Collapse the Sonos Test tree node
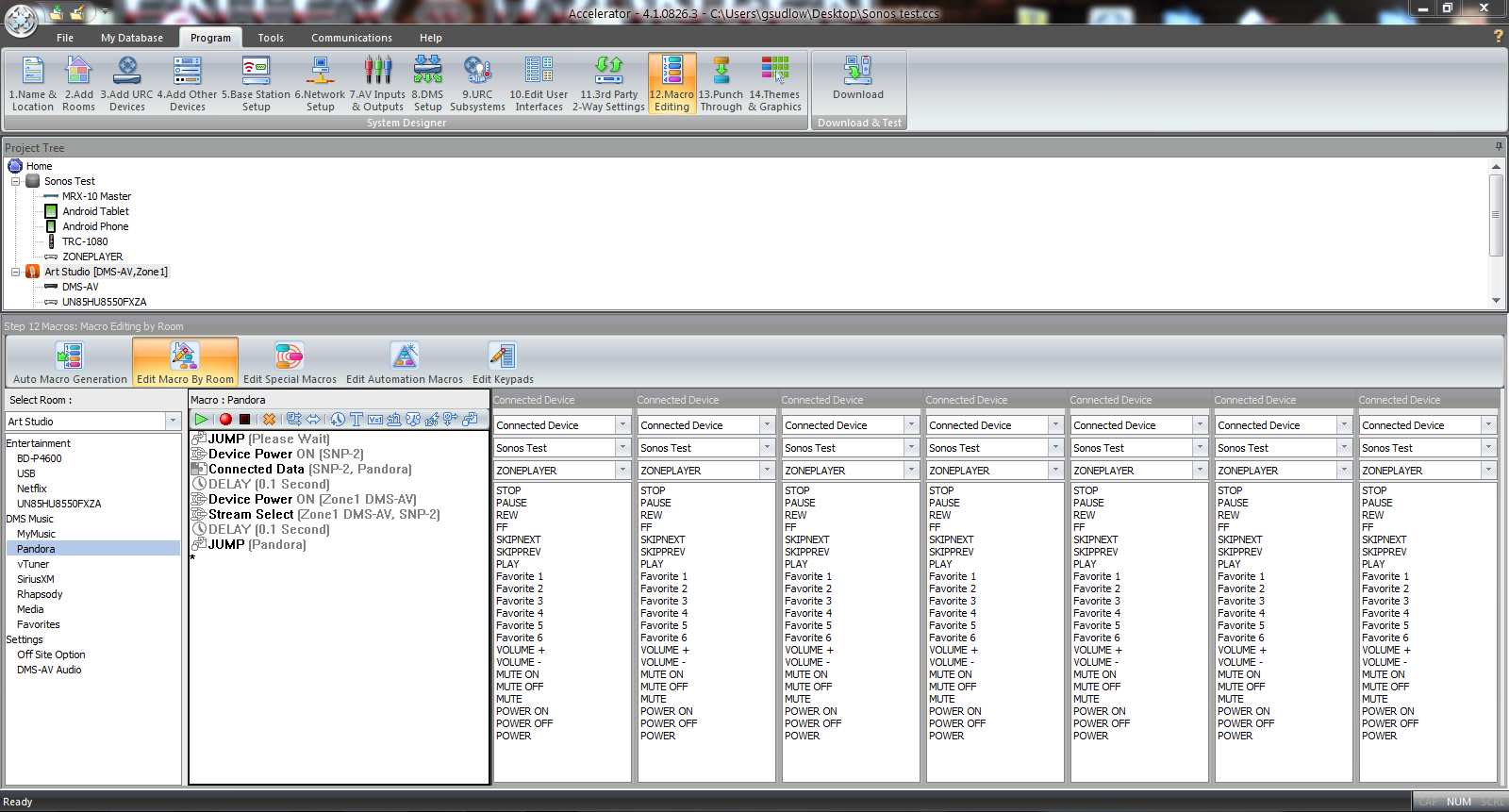This screenshot has width=1509, height=812. (x=16, y=181)
